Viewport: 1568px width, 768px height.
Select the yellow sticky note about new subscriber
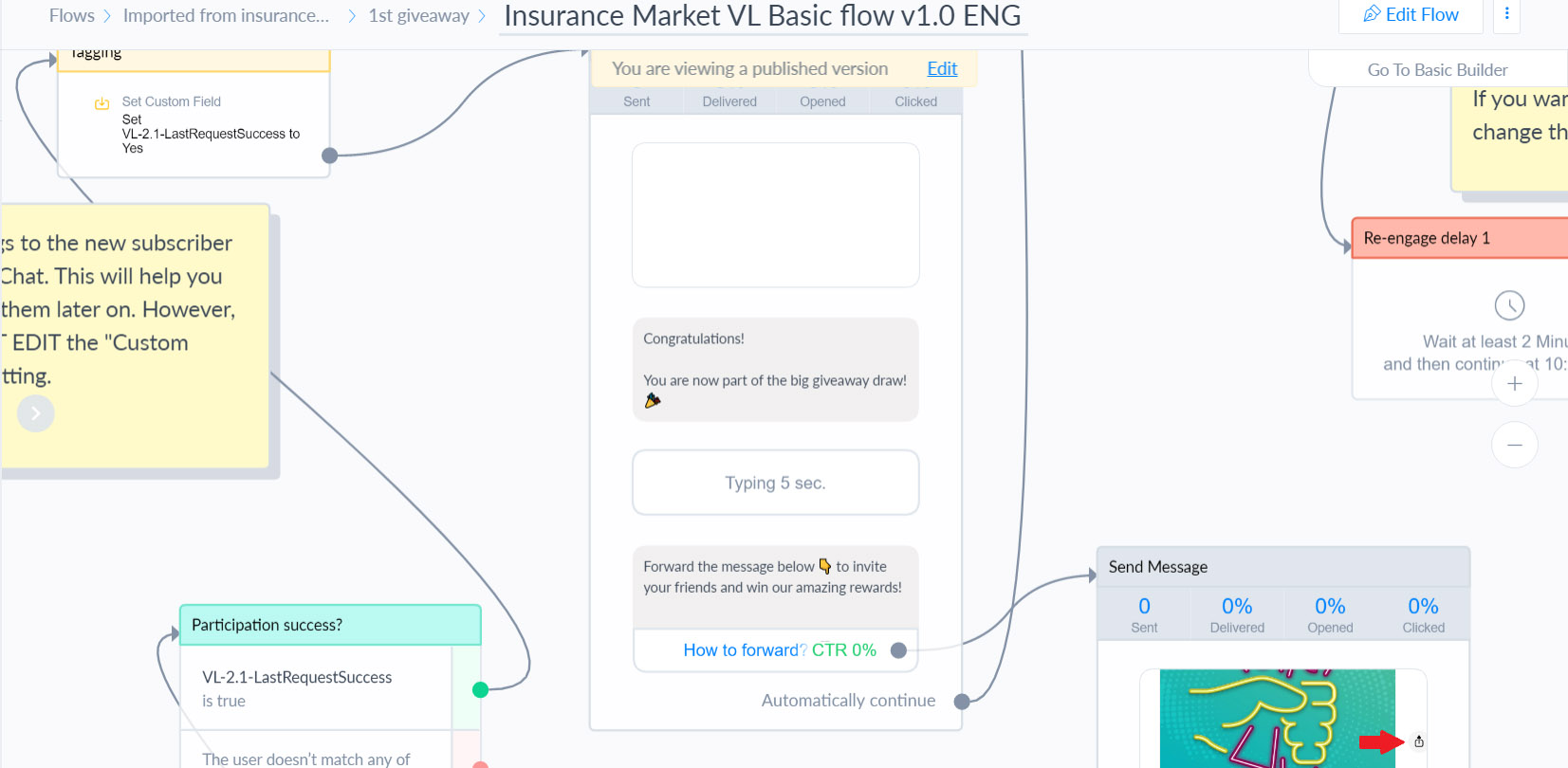[135, 336]
